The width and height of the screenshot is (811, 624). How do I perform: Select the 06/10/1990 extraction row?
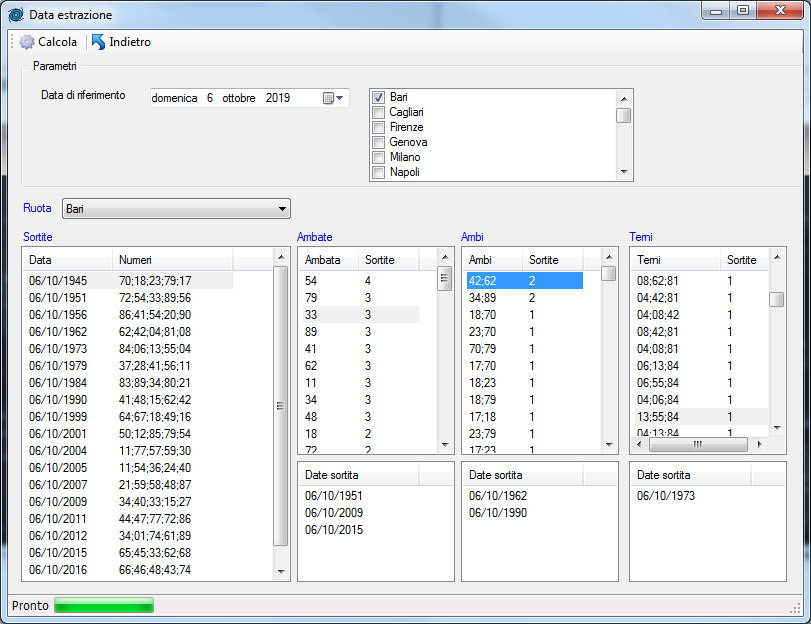coord(129,400)
